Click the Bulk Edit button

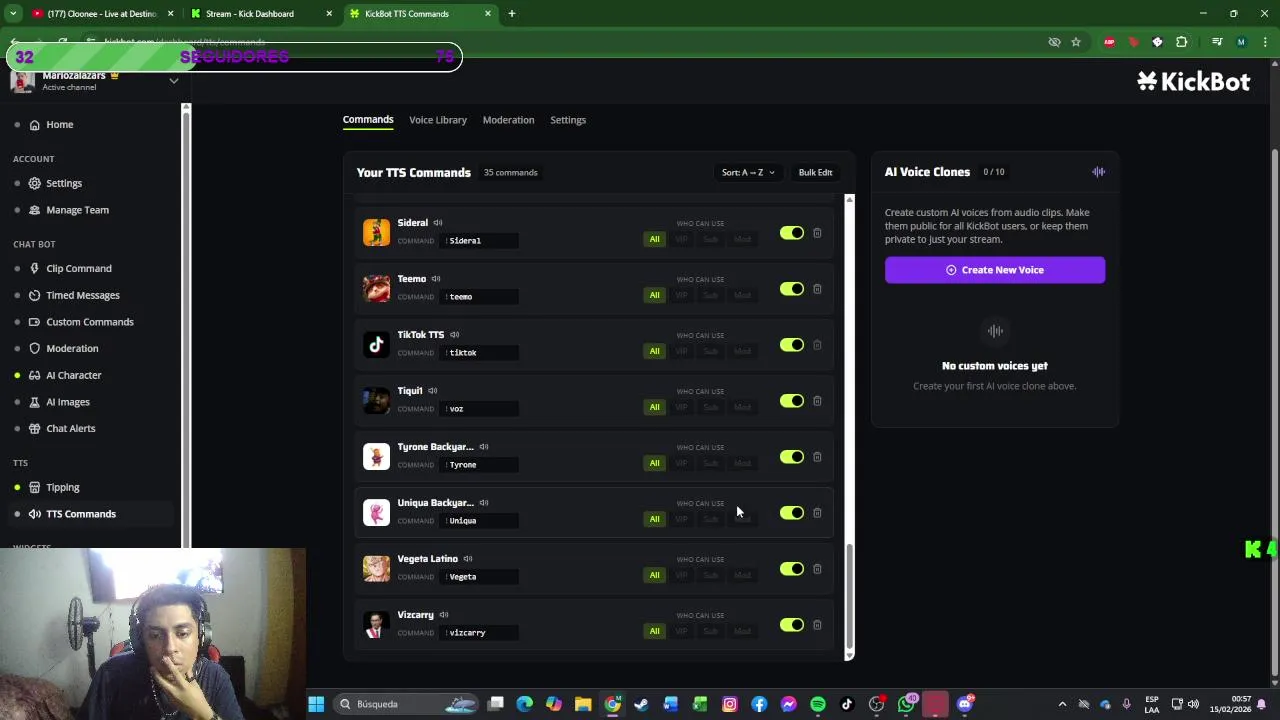(815, 173)
